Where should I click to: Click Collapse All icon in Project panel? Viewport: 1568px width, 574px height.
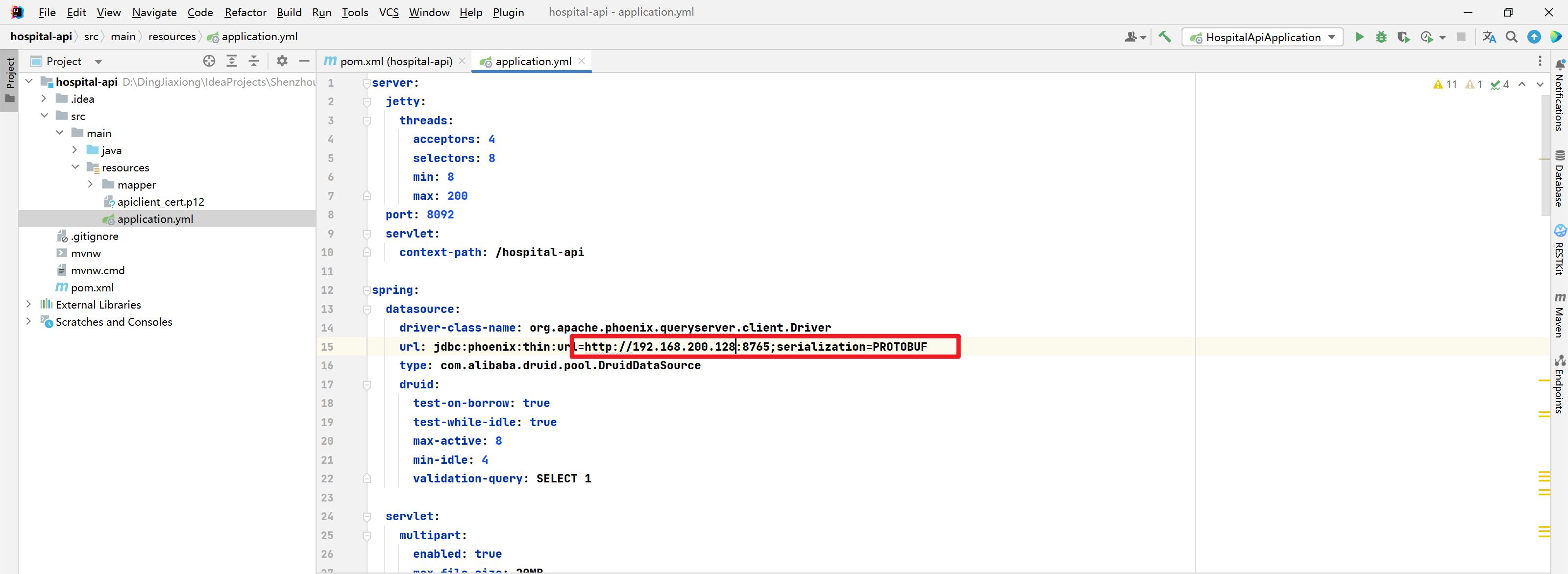point(254,61)
